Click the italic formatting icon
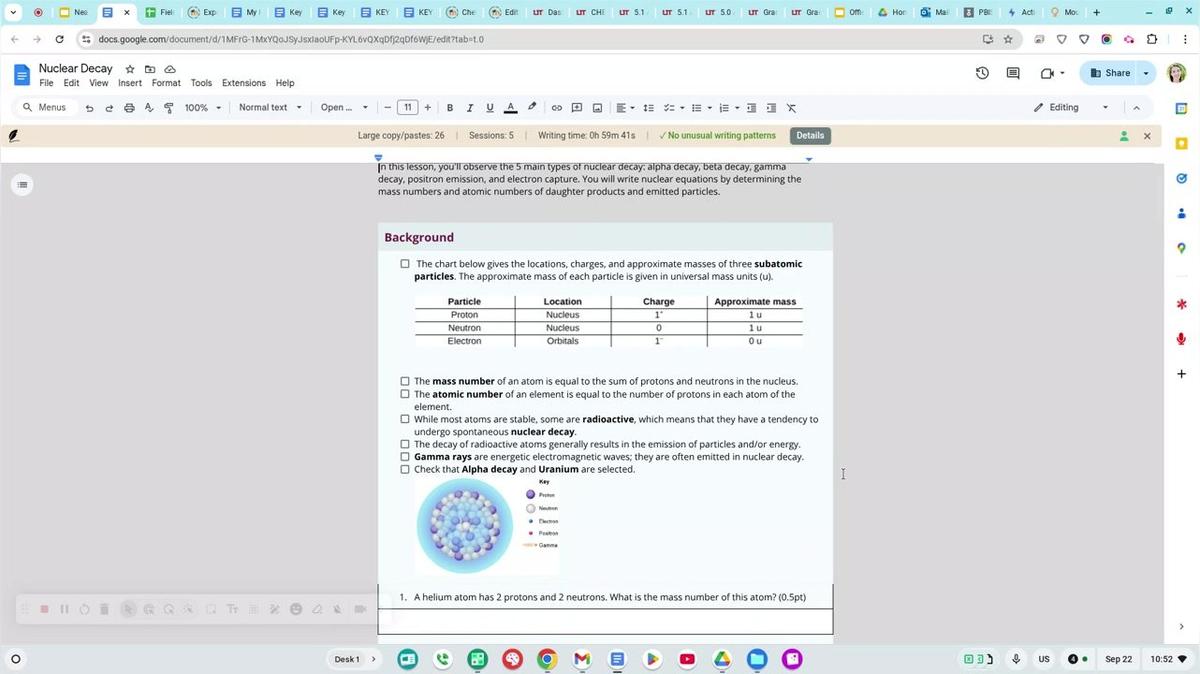The image size is (1200, 674). tap(469, 108)
